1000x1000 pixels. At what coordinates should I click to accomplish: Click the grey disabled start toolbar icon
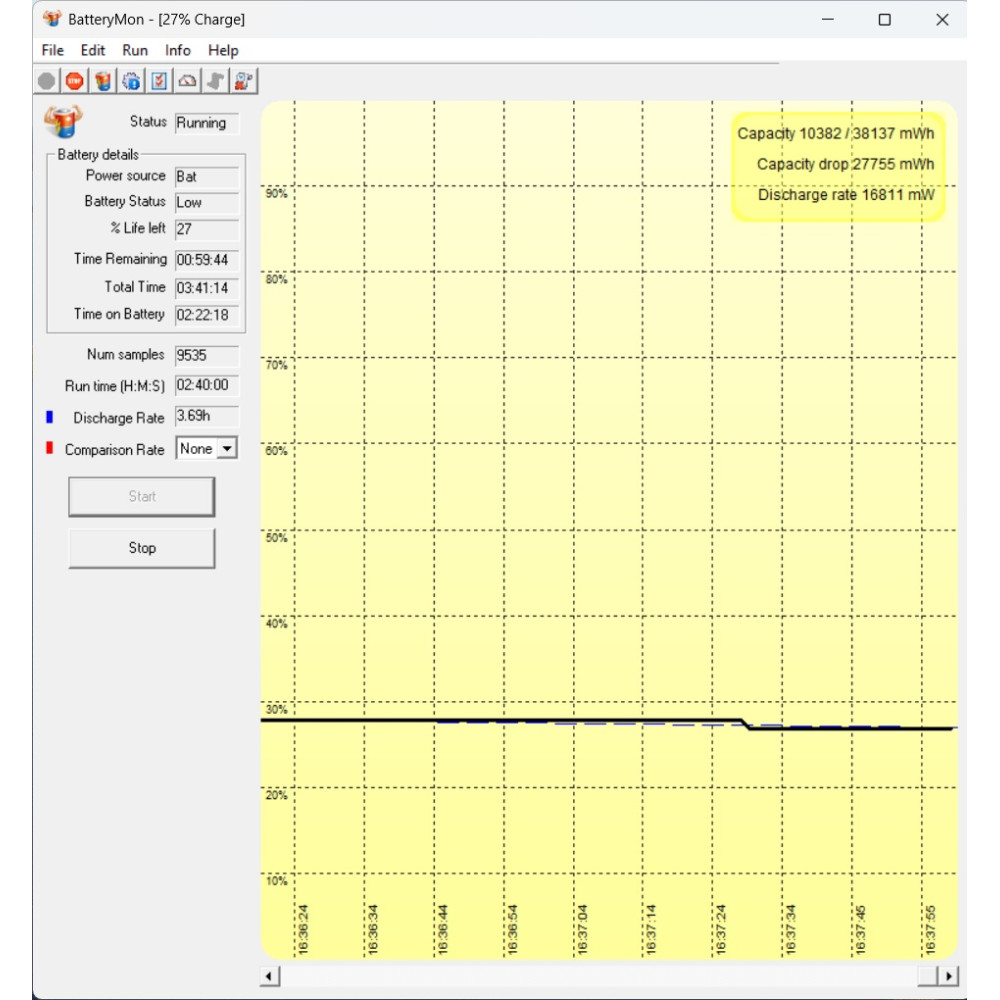point(47,81)
